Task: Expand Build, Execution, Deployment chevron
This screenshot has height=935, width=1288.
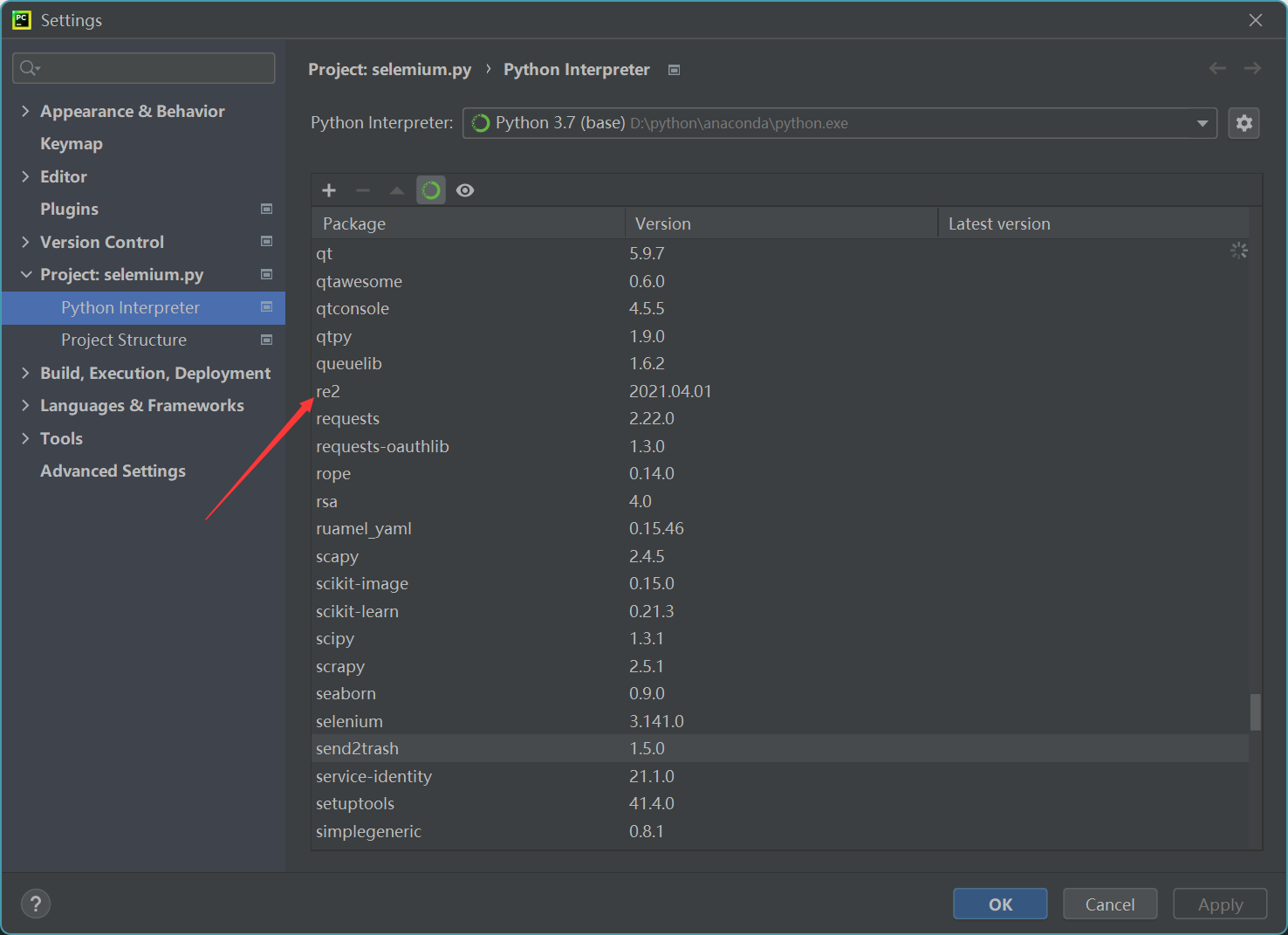Action: point(25,373)
